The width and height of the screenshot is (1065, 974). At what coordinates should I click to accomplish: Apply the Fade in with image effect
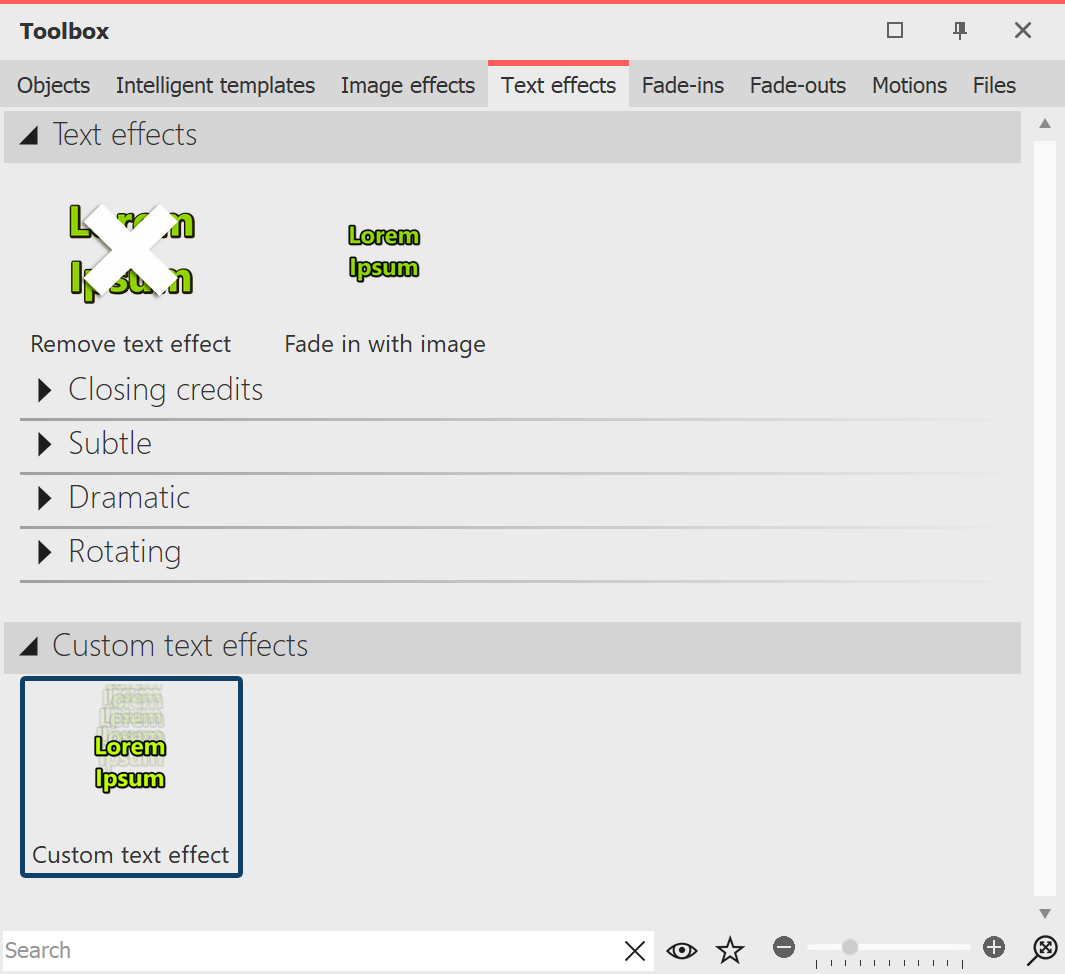pos(384,250)
